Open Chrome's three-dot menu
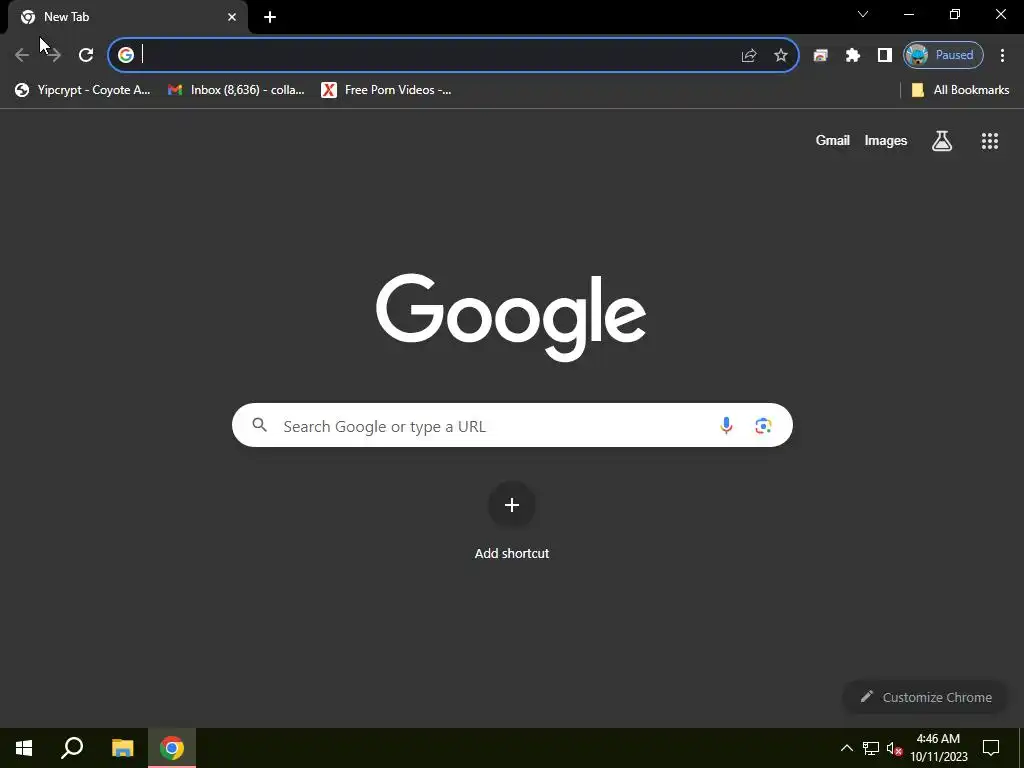The image size is (1024, 768). (x=1002, y=56)
